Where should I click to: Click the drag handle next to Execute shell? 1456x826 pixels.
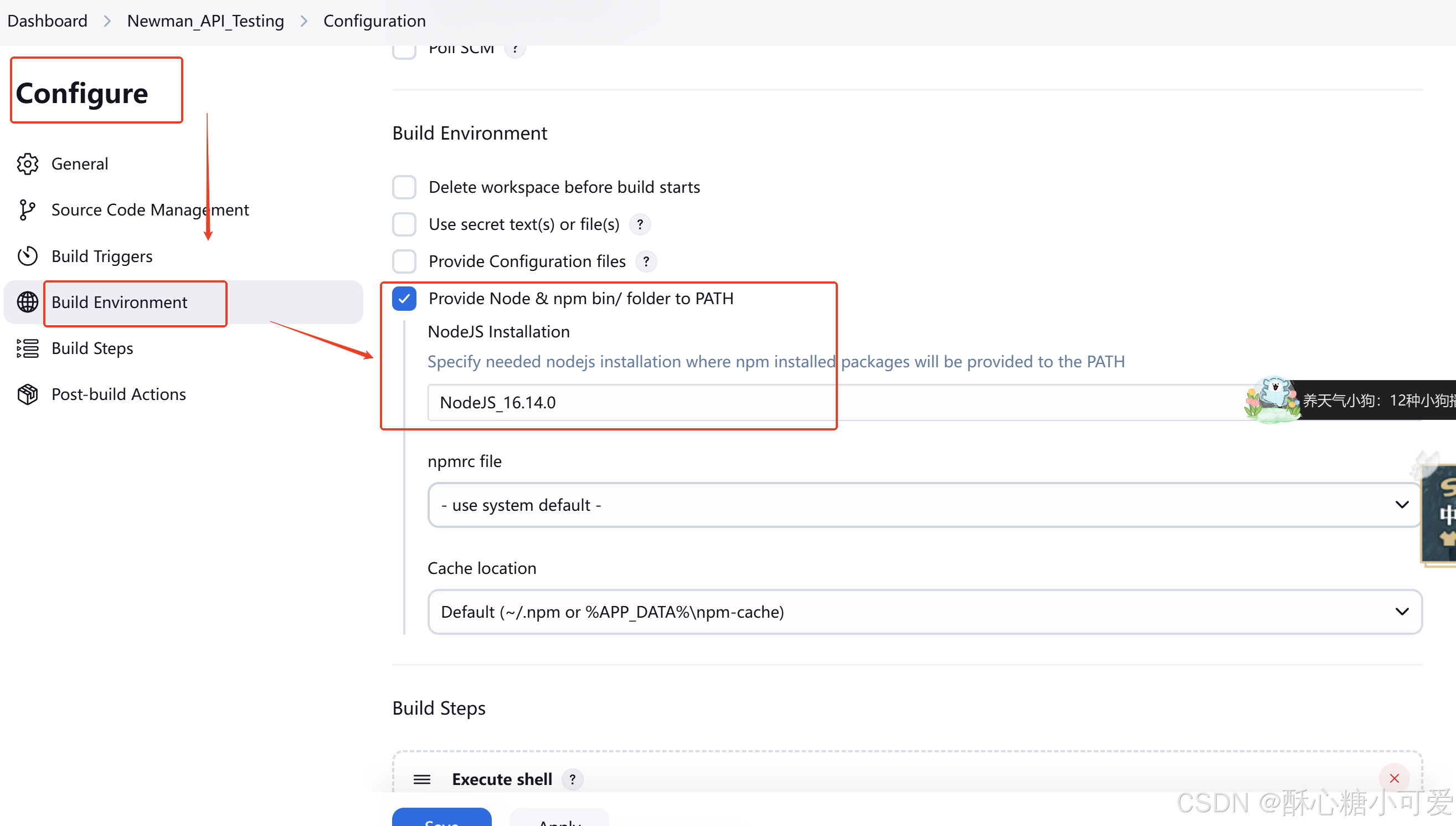tap(422, 779)
